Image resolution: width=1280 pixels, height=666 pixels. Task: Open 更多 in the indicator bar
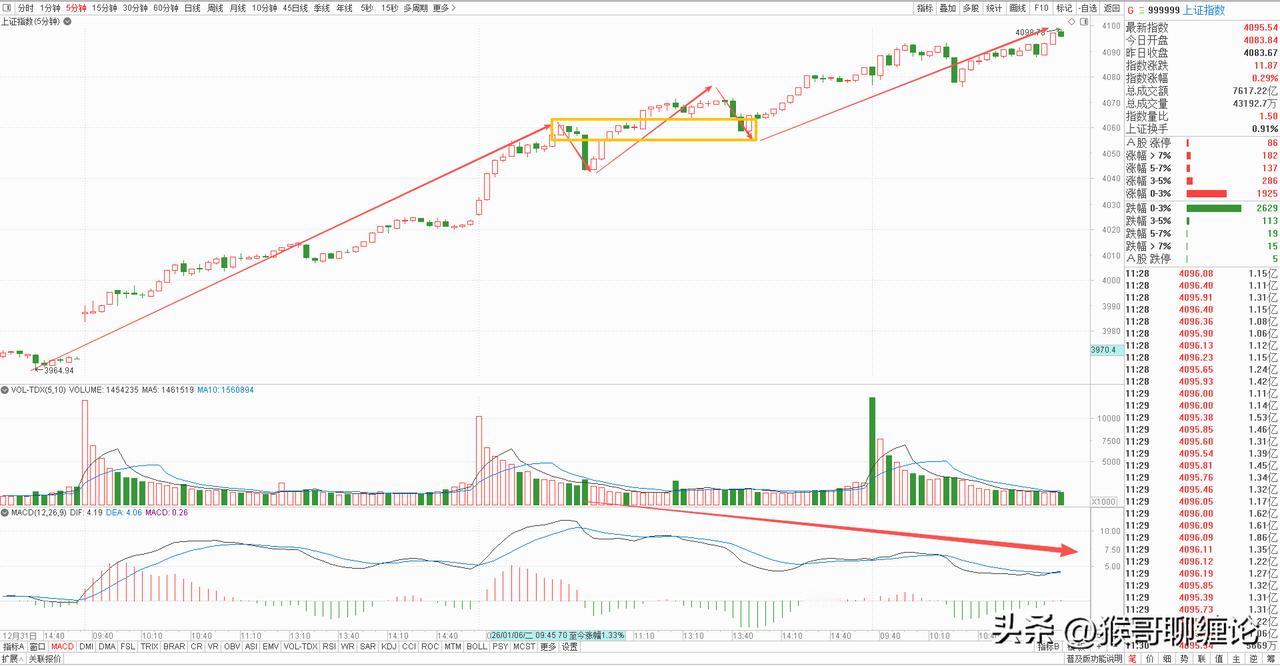548,646
